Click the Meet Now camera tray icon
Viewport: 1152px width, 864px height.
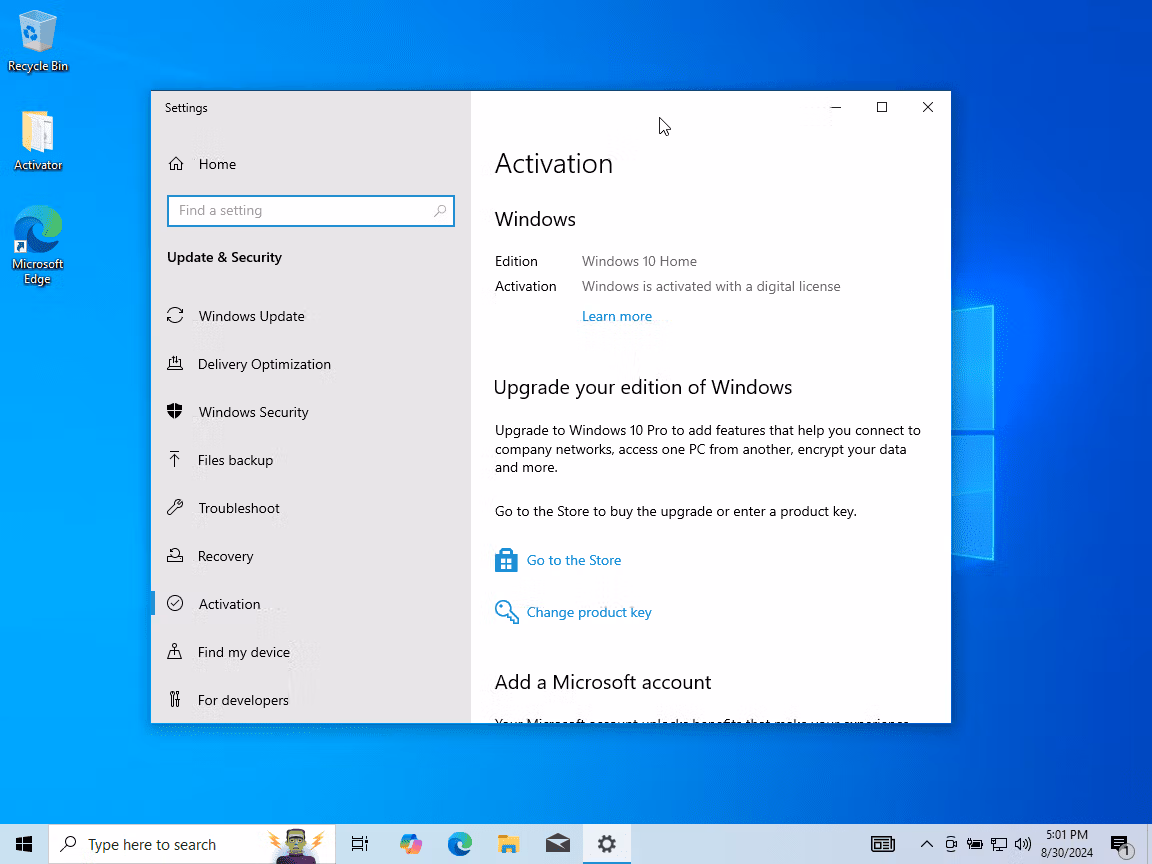(951, 844)
